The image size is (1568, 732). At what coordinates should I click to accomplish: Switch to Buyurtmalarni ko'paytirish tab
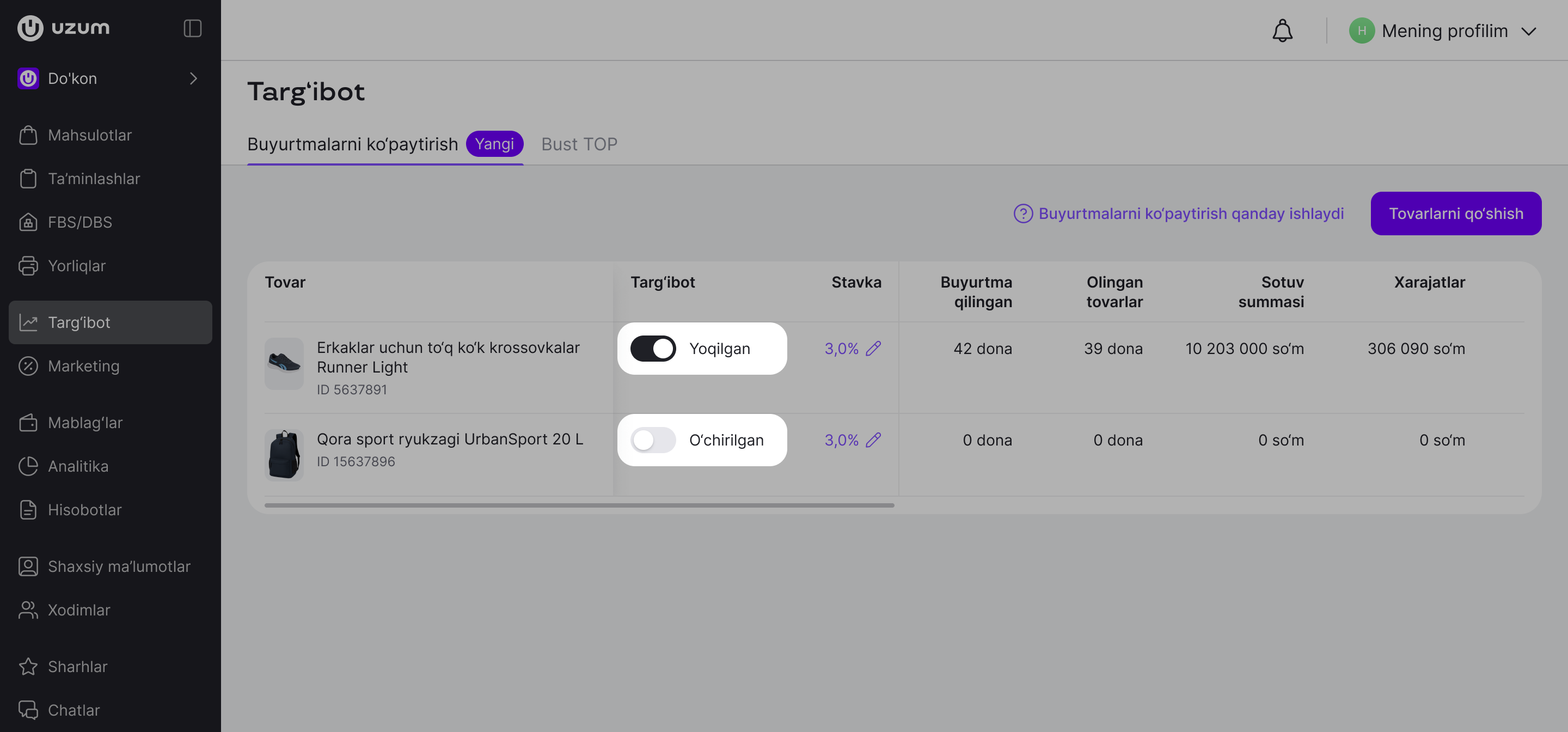pos(385,144)
